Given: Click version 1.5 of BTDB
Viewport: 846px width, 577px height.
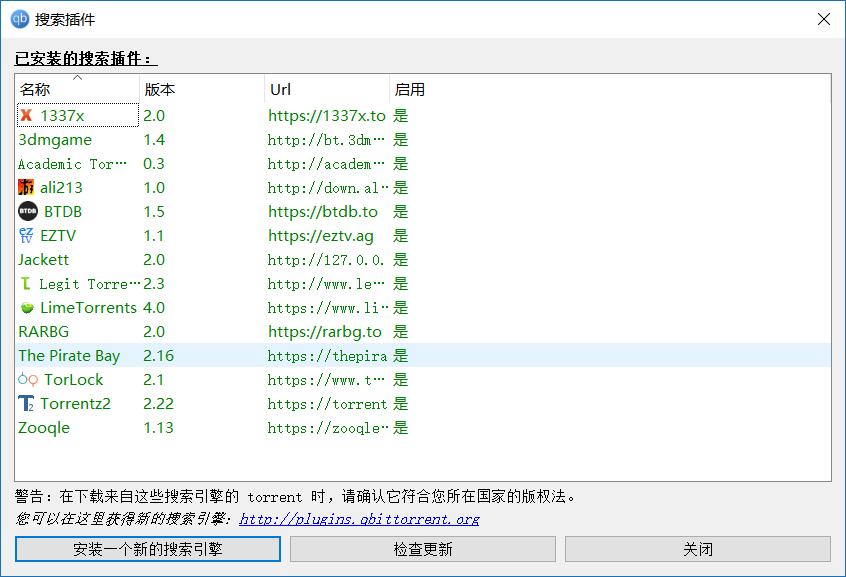Looking at the screenshot, I should point(154,212).
